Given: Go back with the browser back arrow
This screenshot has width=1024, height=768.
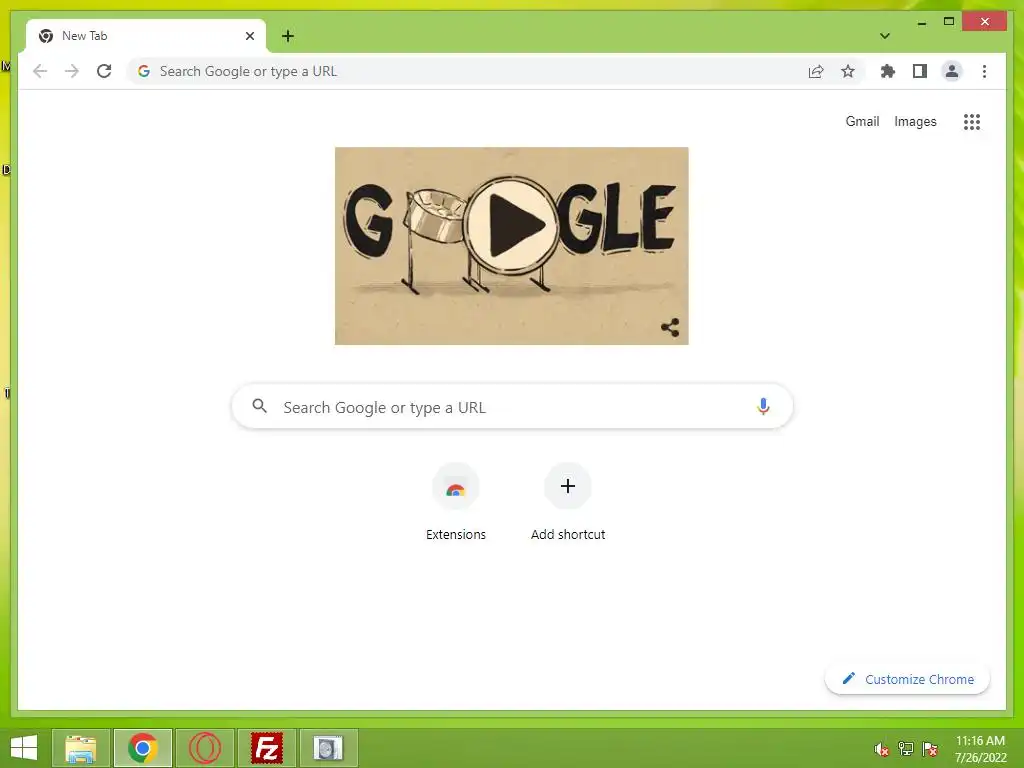Looking at the screenshot, I should (x=40, y=71).
